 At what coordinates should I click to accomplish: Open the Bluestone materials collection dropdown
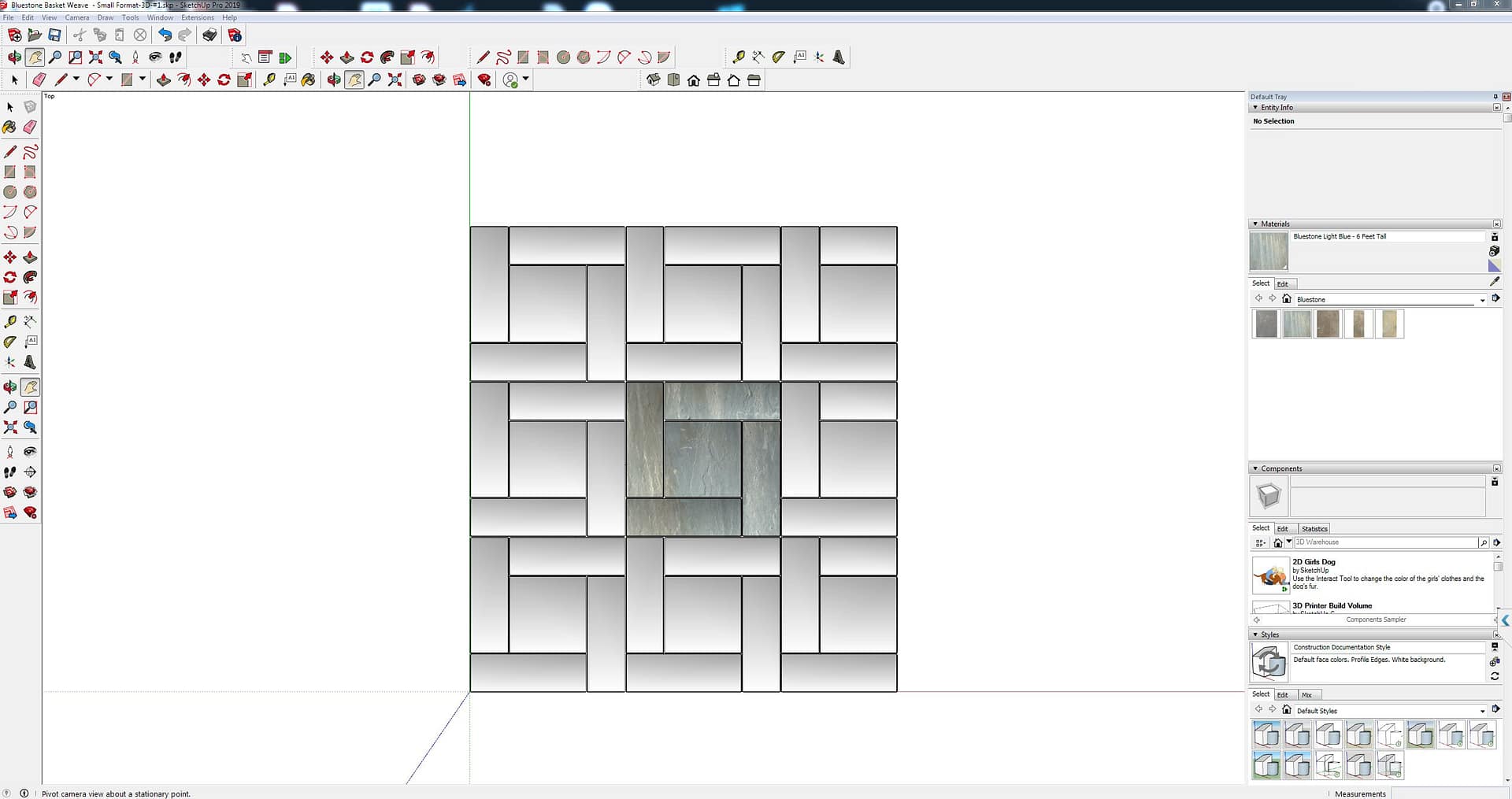(1482, 300)
